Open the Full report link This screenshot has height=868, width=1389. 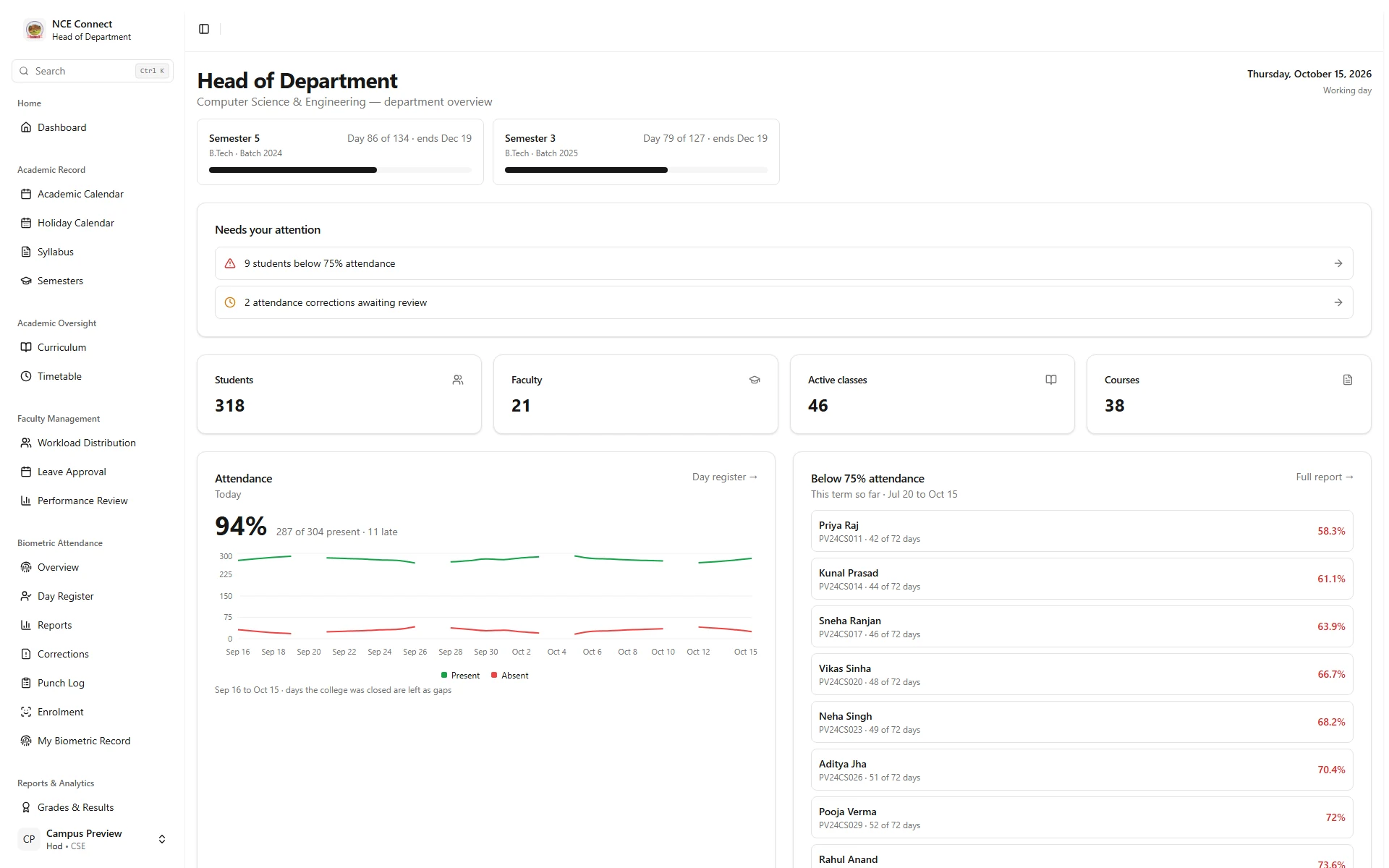1324,477
